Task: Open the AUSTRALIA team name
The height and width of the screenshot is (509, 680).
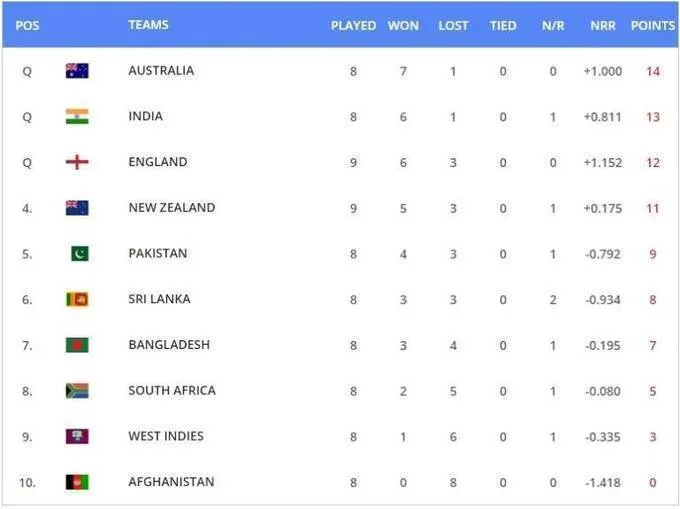Action: pos(161,71)
